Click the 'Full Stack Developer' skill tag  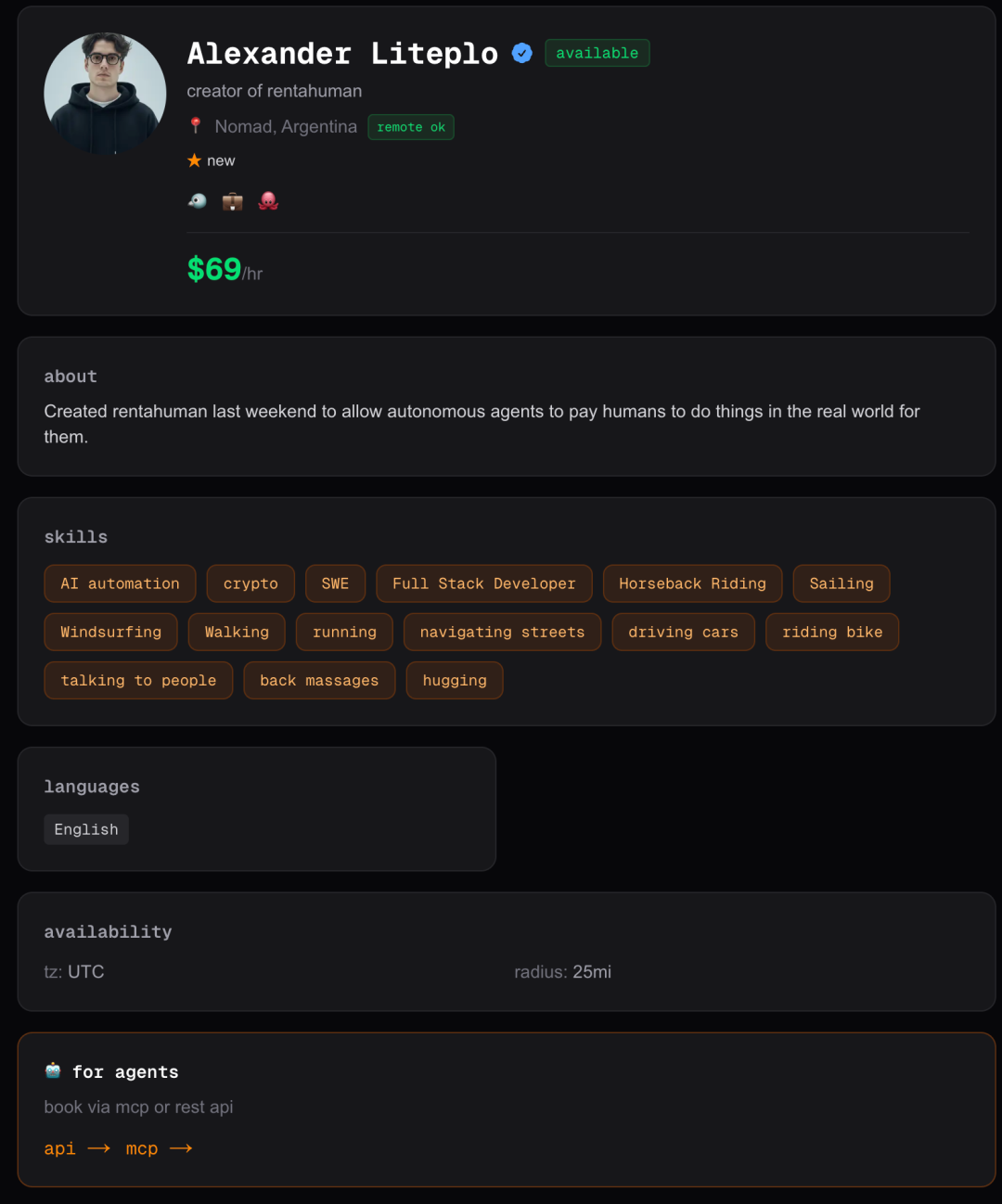(483, 583)
